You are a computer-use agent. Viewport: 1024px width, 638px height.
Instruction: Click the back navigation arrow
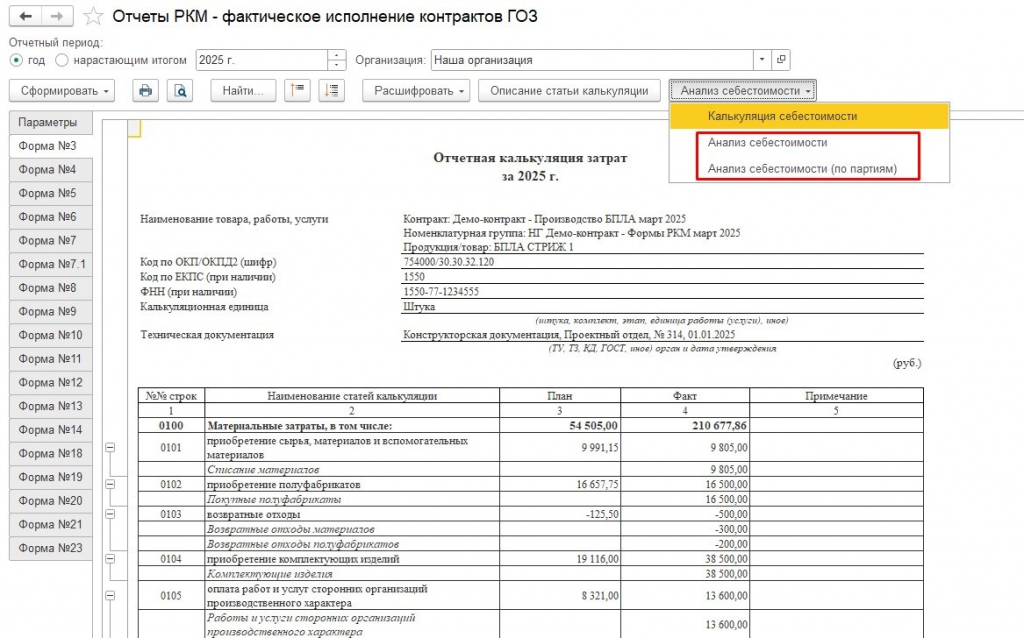[x=25, y=16]
